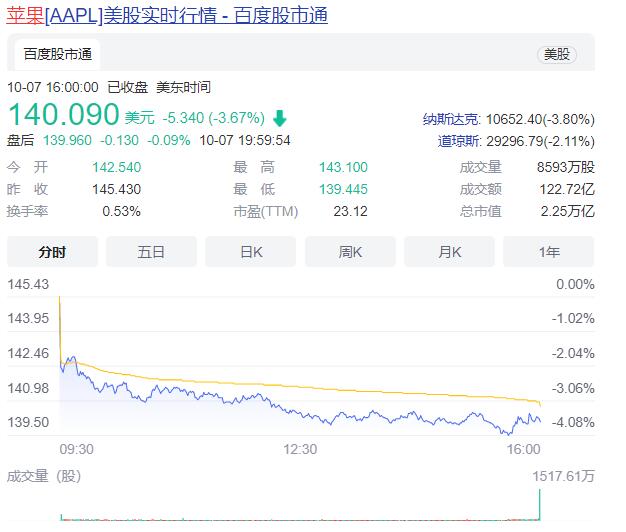Click the closing volume spike bar

(x=540, y=505)
